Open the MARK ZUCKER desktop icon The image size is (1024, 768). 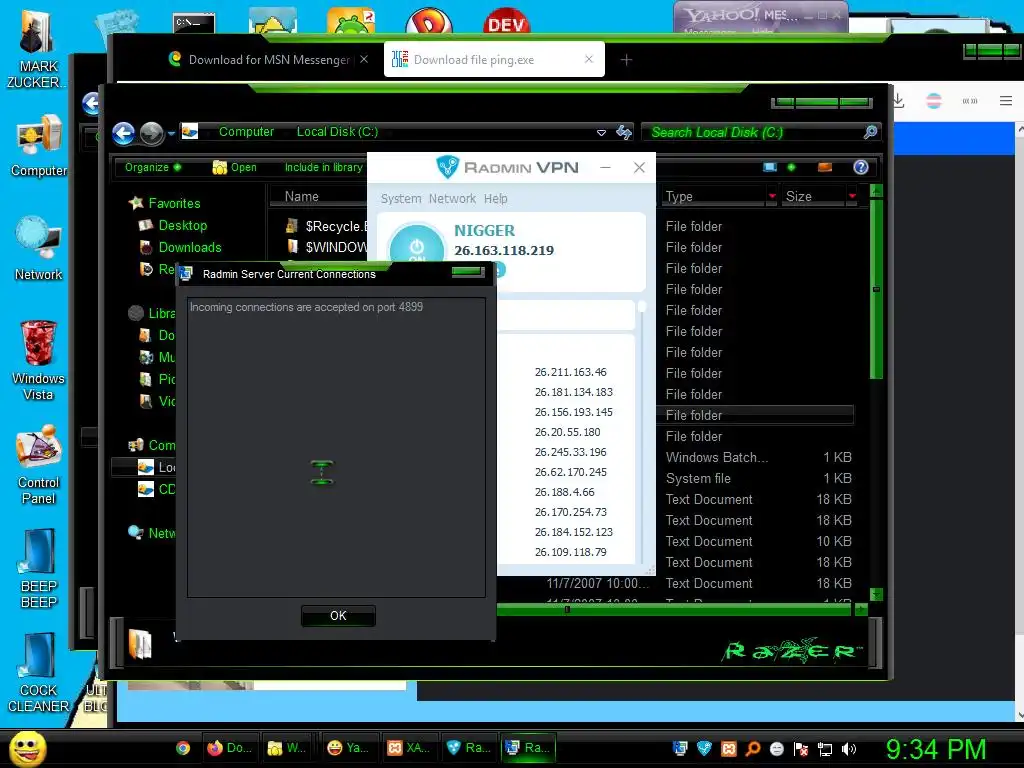pos(36,50)
